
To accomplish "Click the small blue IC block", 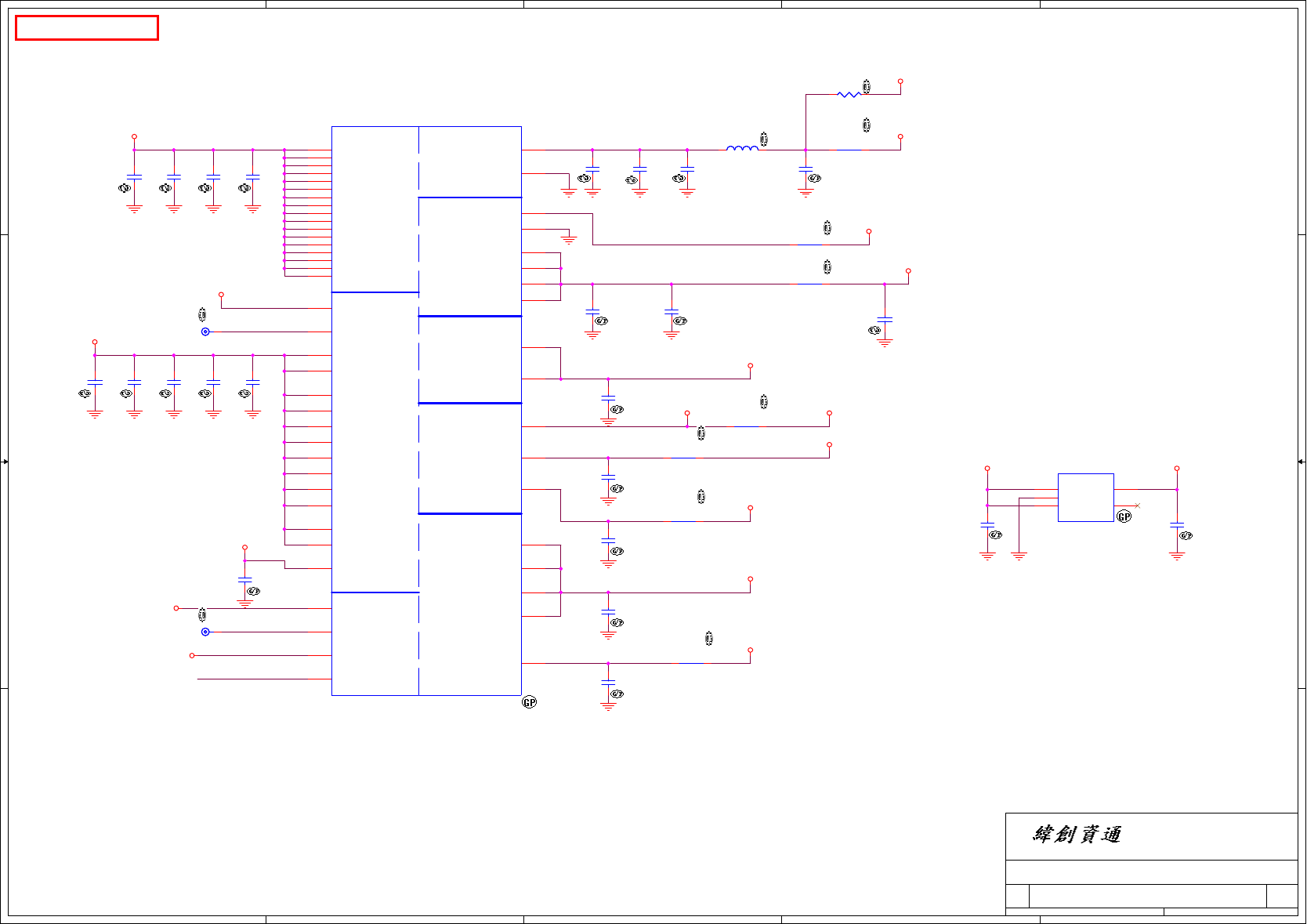I will 1086,498.
